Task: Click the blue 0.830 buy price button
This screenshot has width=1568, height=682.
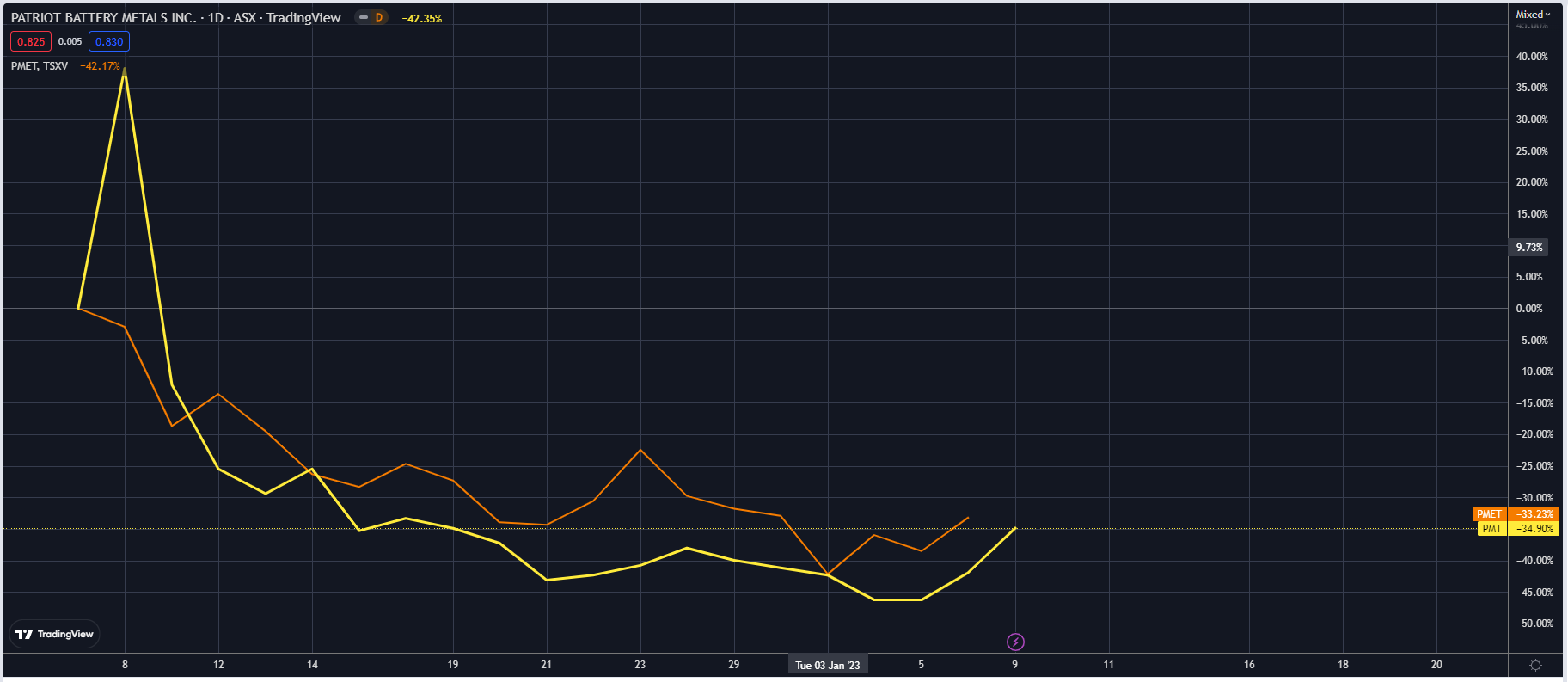Action: [x=109, y=41]
